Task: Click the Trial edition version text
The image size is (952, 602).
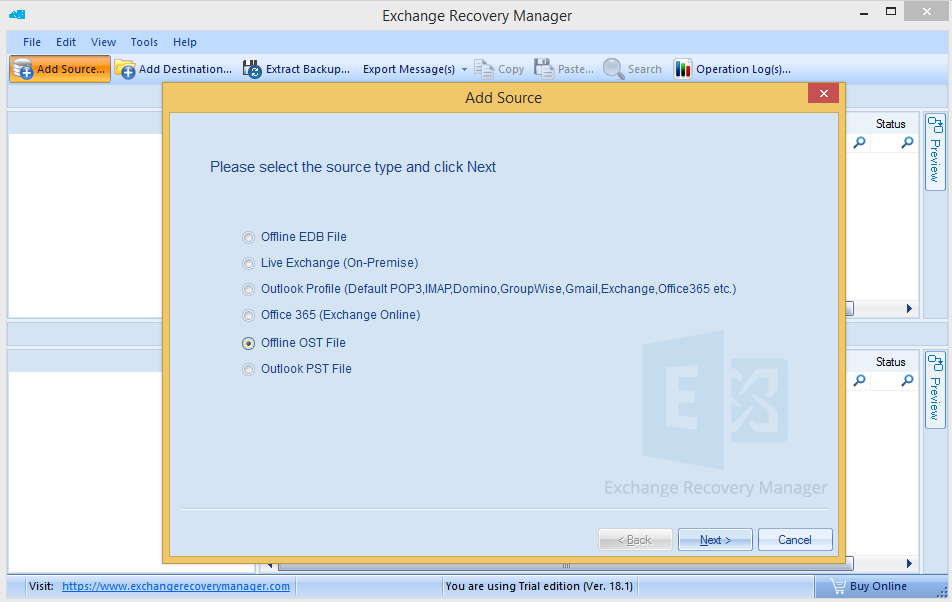Action: click(539, 586)
